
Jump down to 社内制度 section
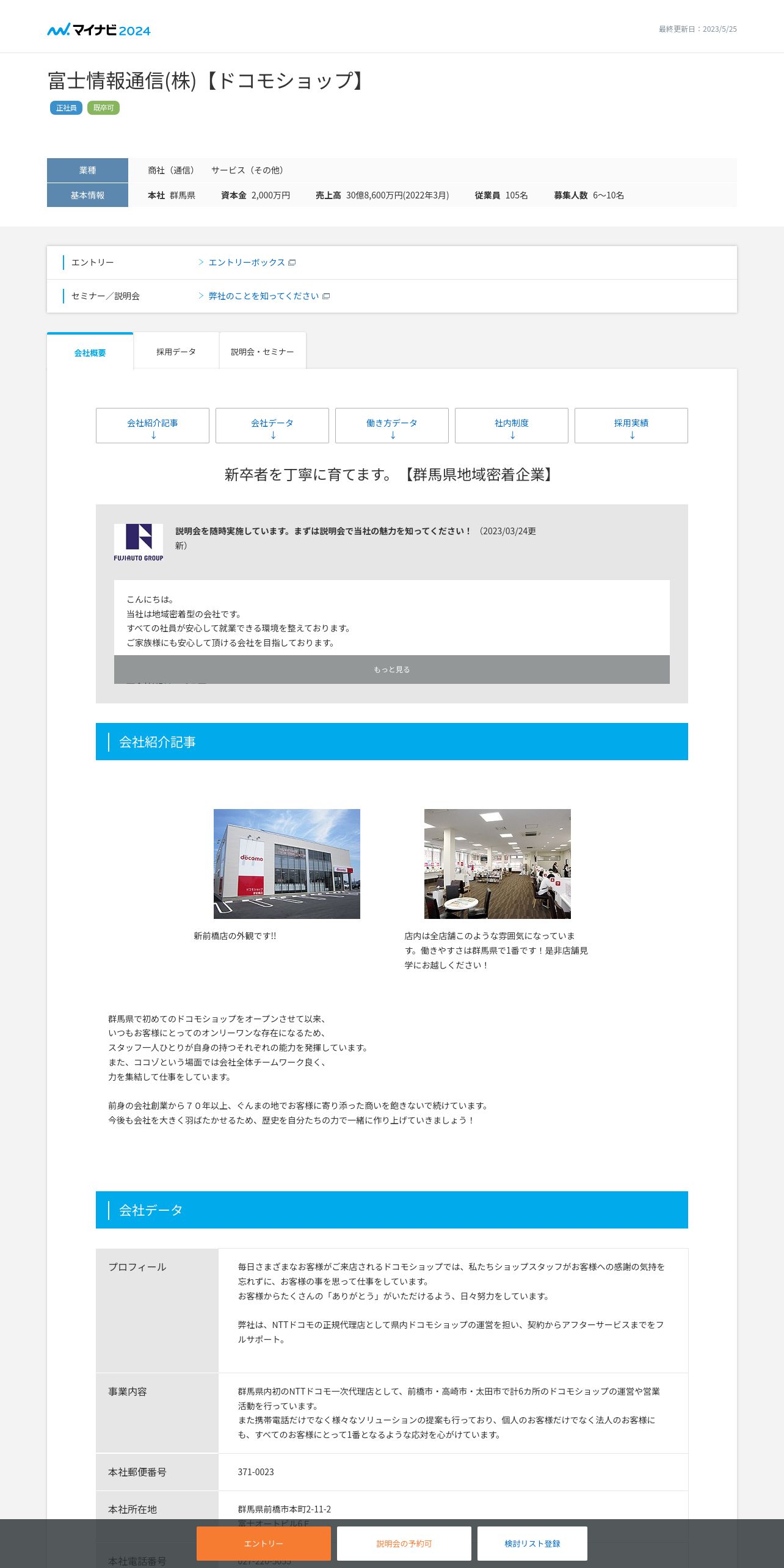tap(512, 426)
